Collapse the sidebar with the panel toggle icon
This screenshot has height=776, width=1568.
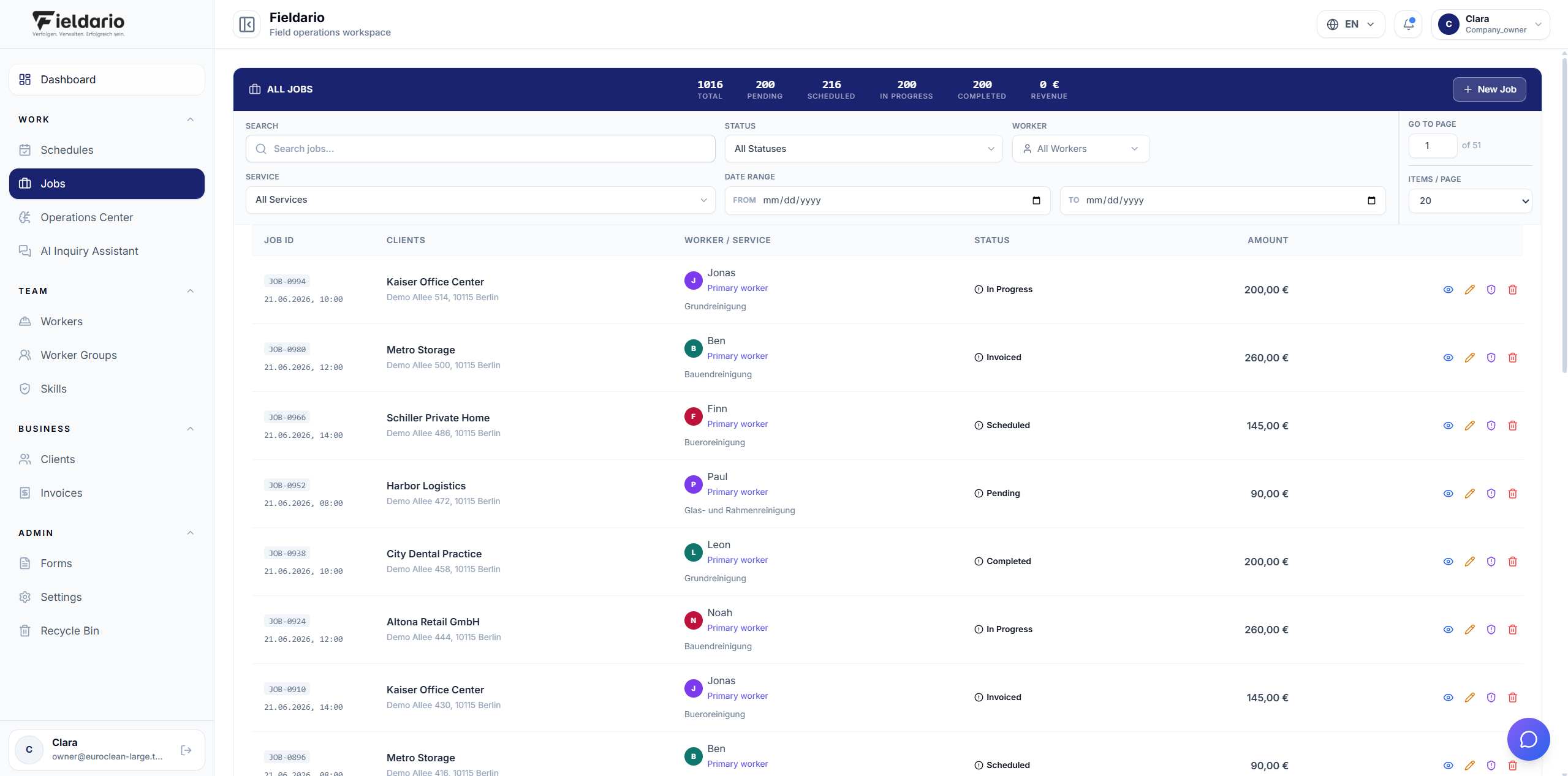pos(247,24)
